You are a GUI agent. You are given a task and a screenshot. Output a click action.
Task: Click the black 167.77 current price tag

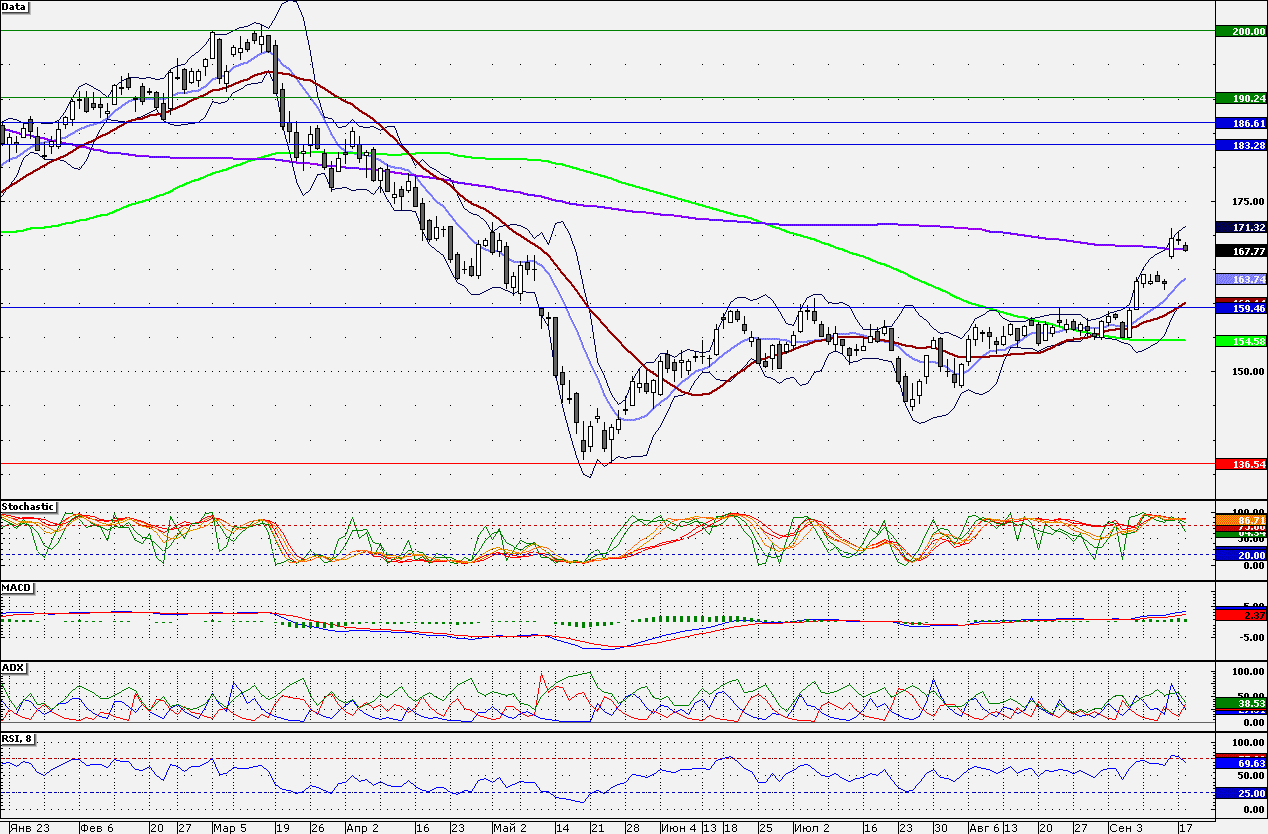(1241, 251)
